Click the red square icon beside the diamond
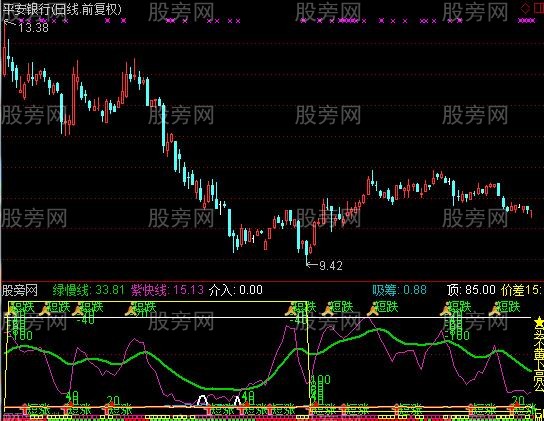Viewport: 544px width, 421px height. tap(539, 8)
